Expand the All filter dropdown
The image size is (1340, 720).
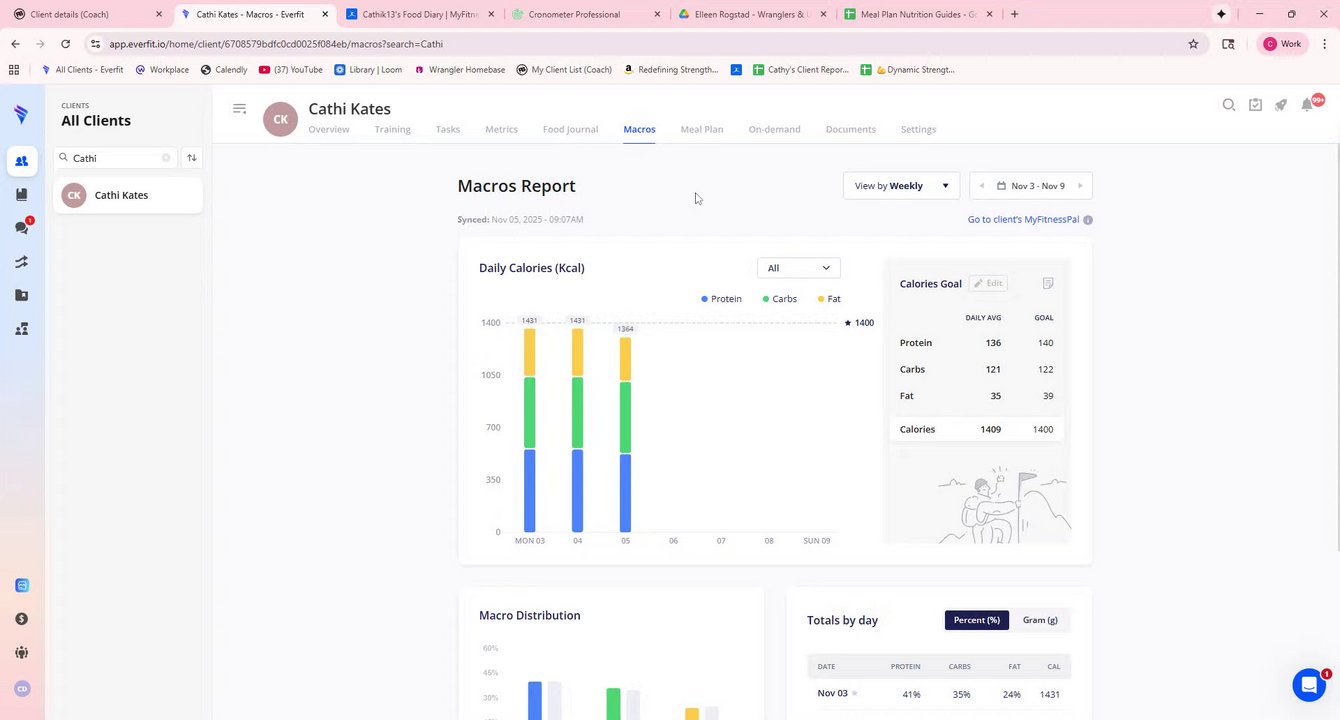click(x=799, y=268)
